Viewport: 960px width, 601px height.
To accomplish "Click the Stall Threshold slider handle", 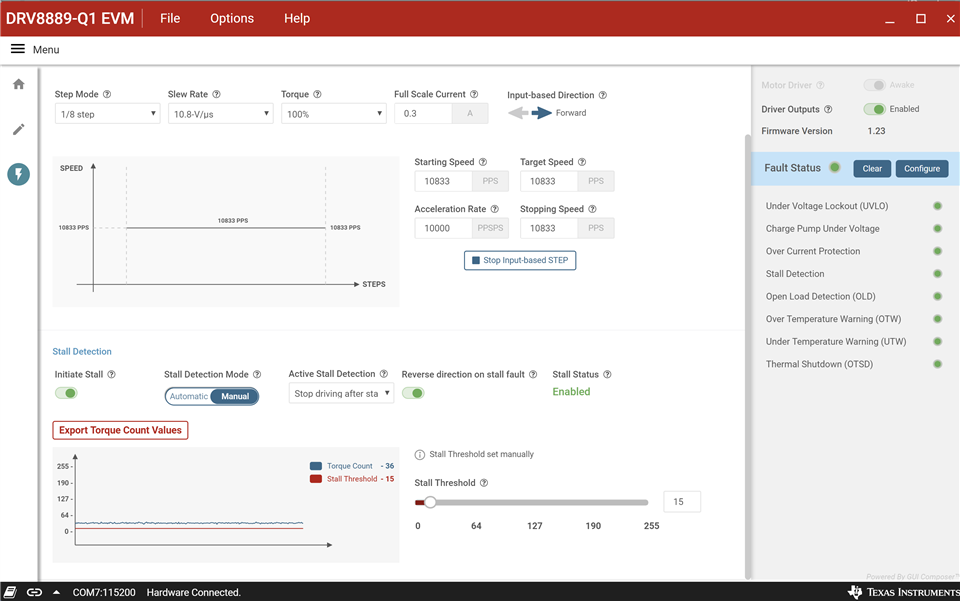I will point(430,502).
